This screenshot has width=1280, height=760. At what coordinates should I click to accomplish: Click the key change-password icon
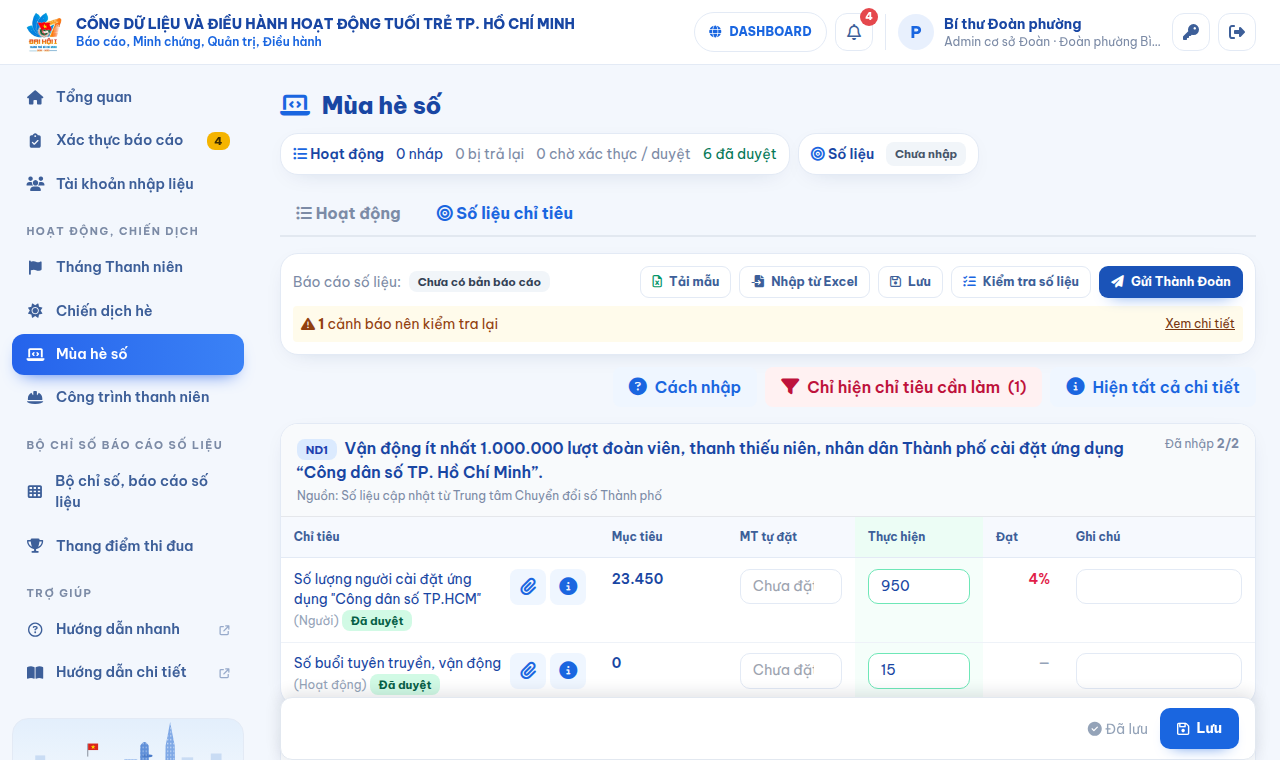pyautogui.click(x=1191, y=32)
